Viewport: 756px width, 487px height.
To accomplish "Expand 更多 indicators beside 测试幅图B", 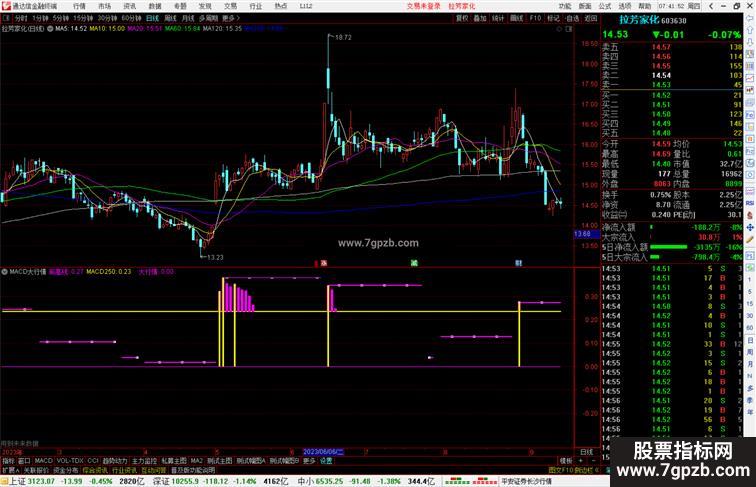I will tap(309, 460).
